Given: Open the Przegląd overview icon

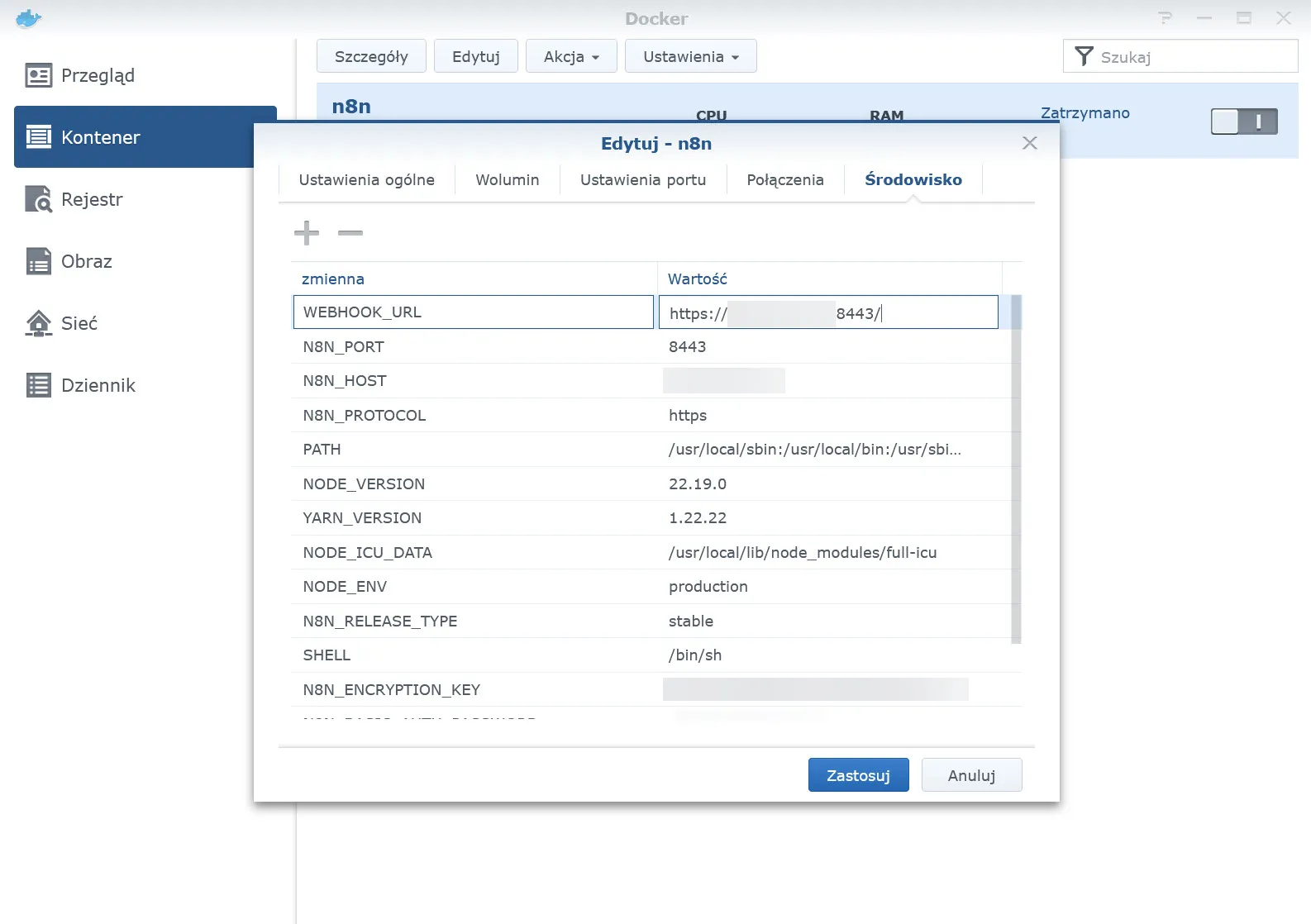Looking at the screenshot, I should [x=39, y=75].
